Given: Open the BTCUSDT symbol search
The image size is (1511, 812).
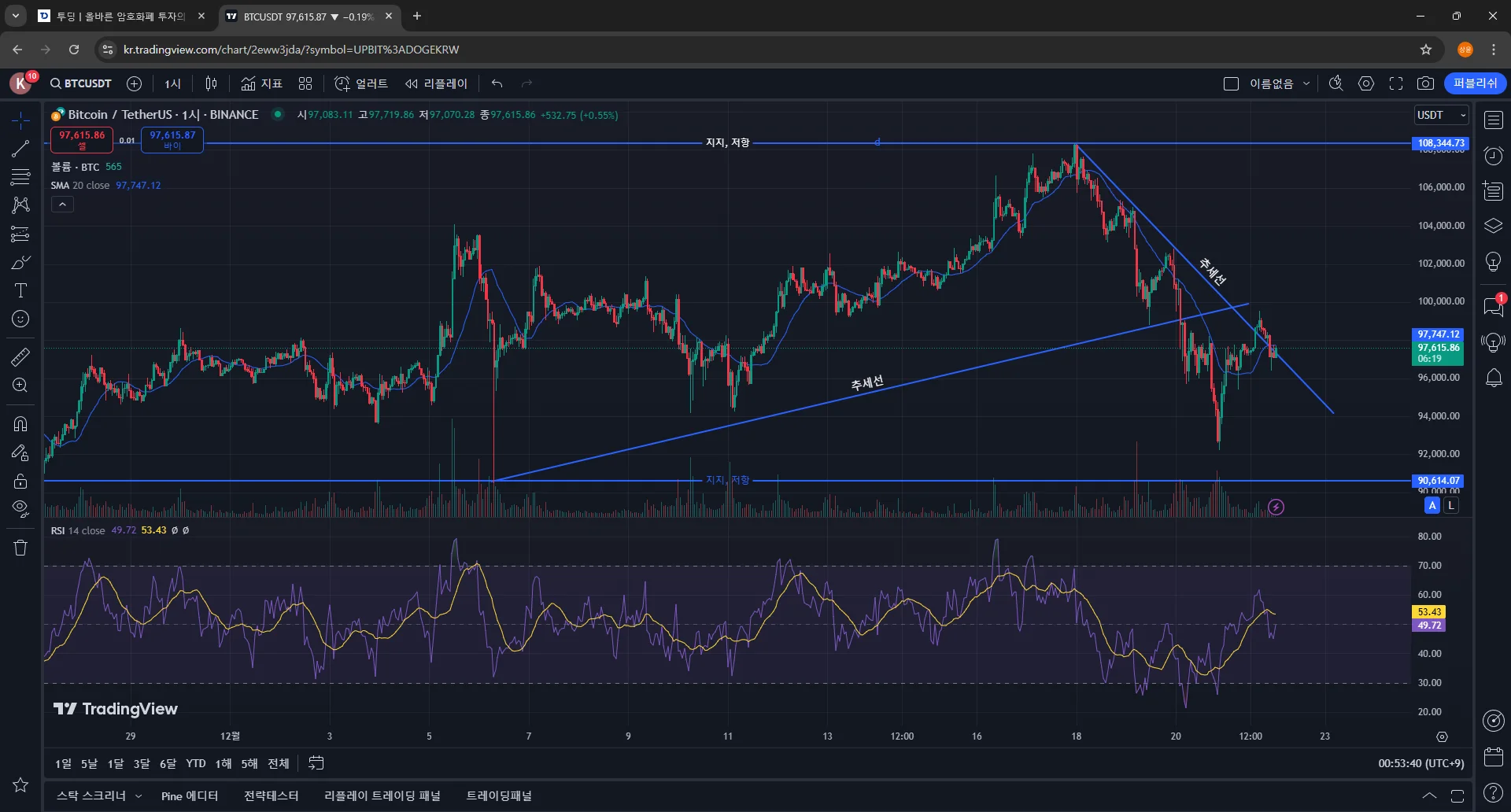Looking at the screenshot, I should point(81,83).
